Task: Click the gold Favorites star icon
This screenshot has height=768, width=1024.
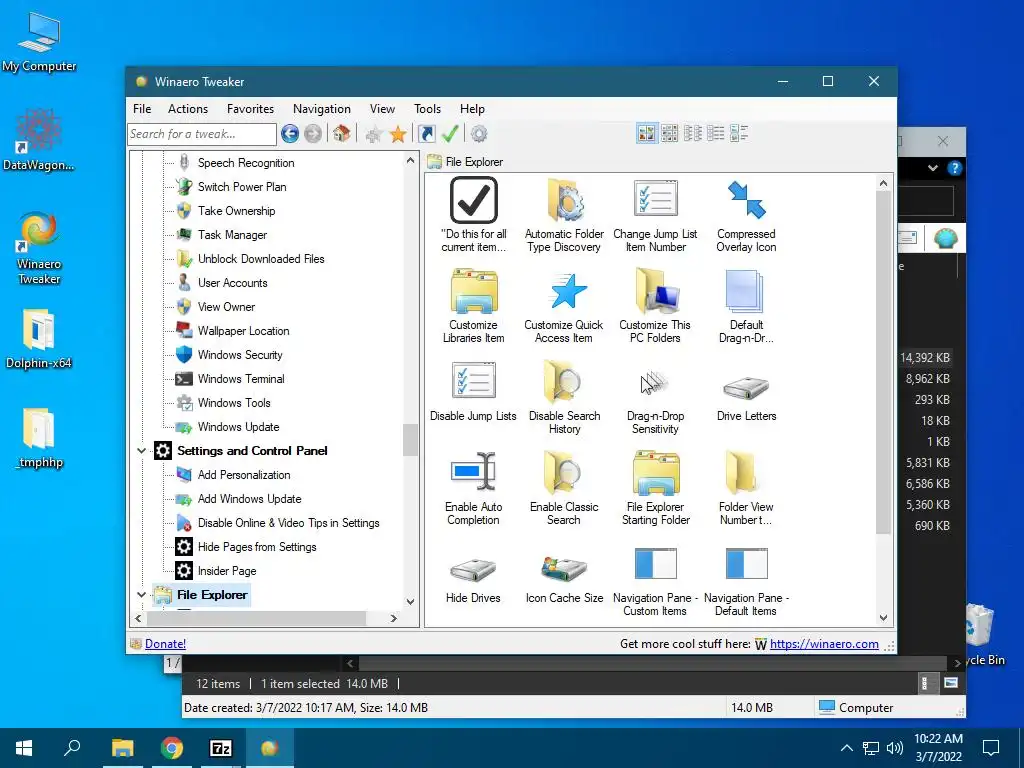Action: point(398,135)
